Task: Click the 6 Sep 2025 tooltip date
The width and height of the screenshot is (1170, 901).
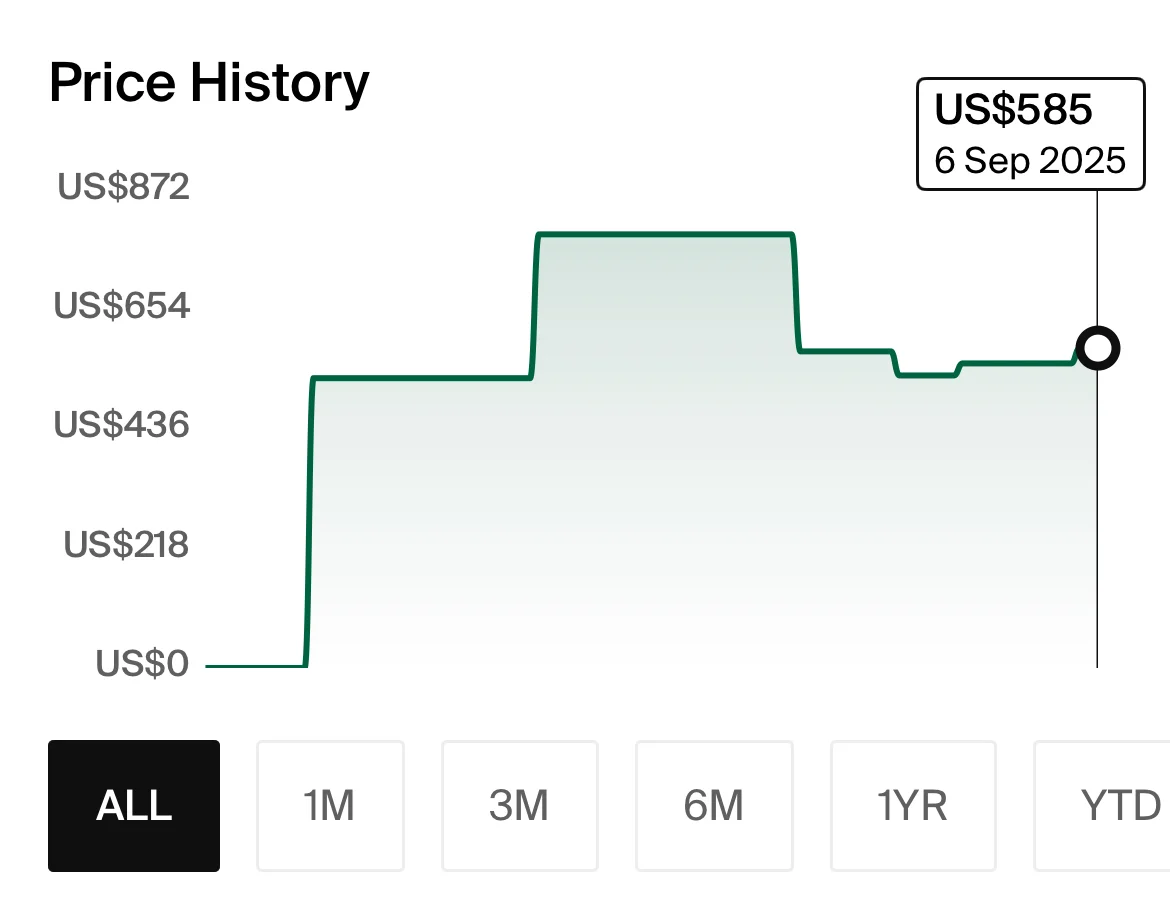Action: pos(1030,160)
